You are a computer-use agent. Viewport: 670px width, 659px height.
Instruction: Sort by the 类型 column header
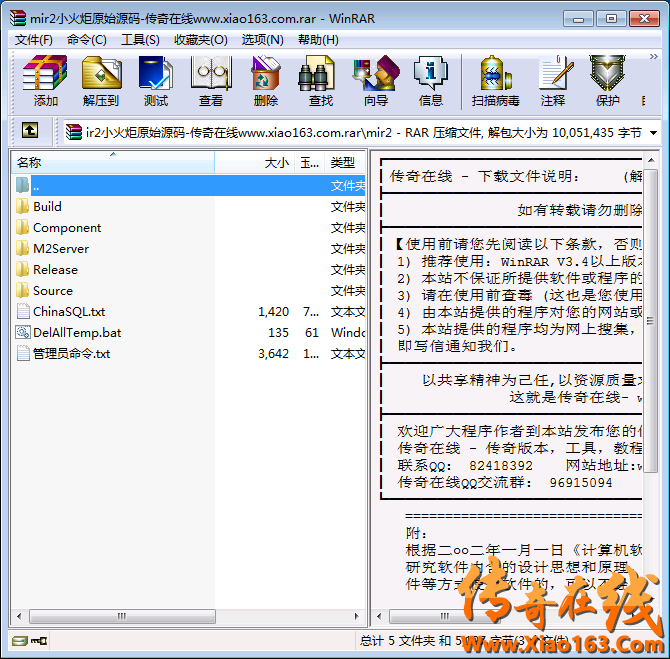click(x=344, y=162)
